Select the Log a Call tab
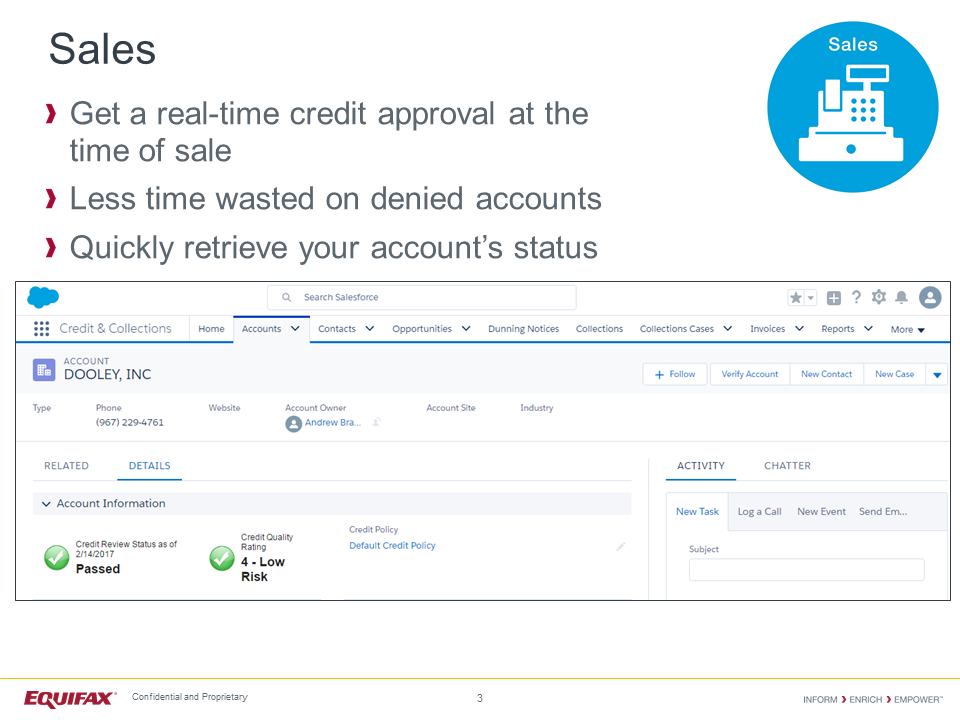 point(759,512)
